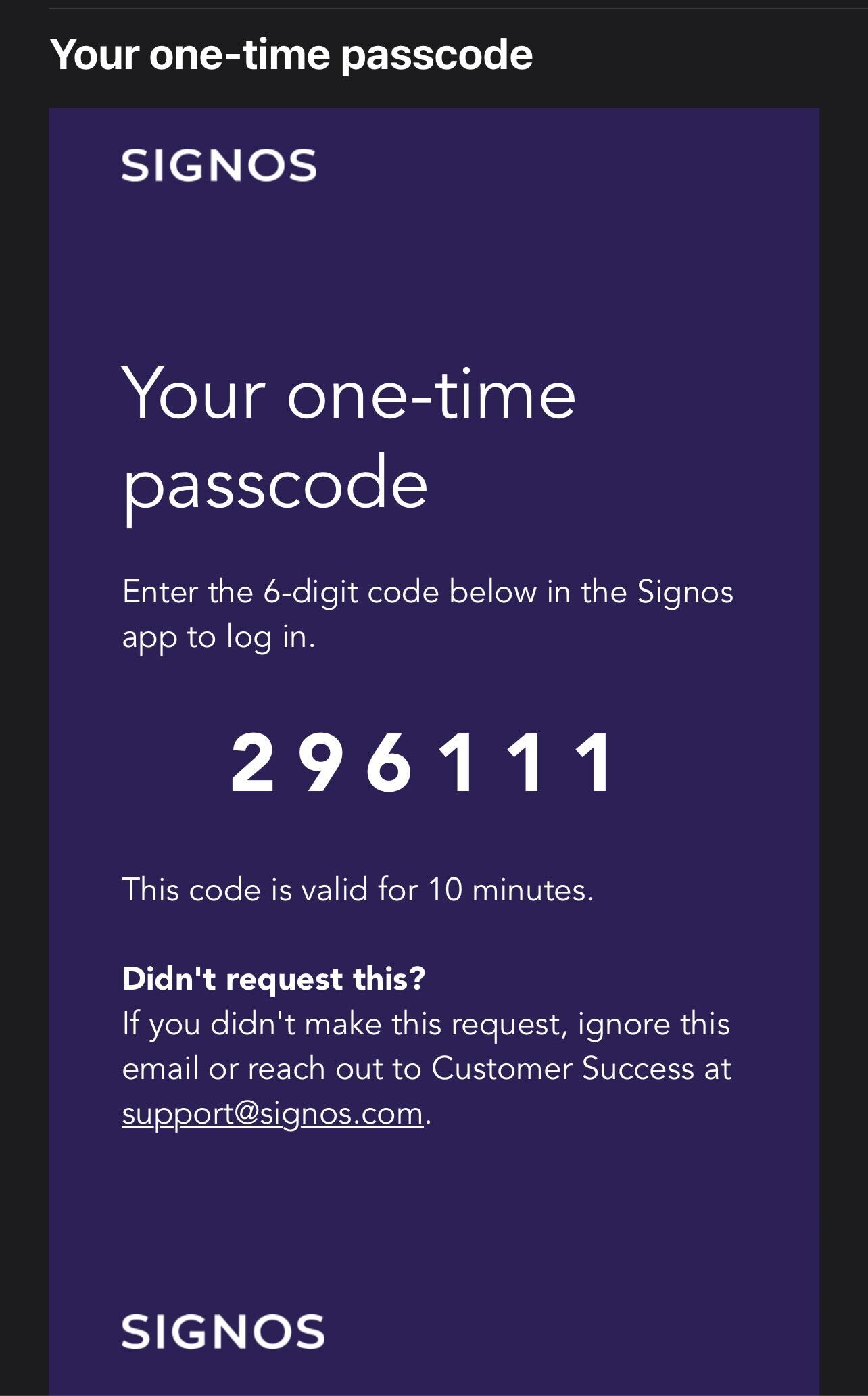
Task: Click 'app to log in.' text line
Action: (218, 636)
